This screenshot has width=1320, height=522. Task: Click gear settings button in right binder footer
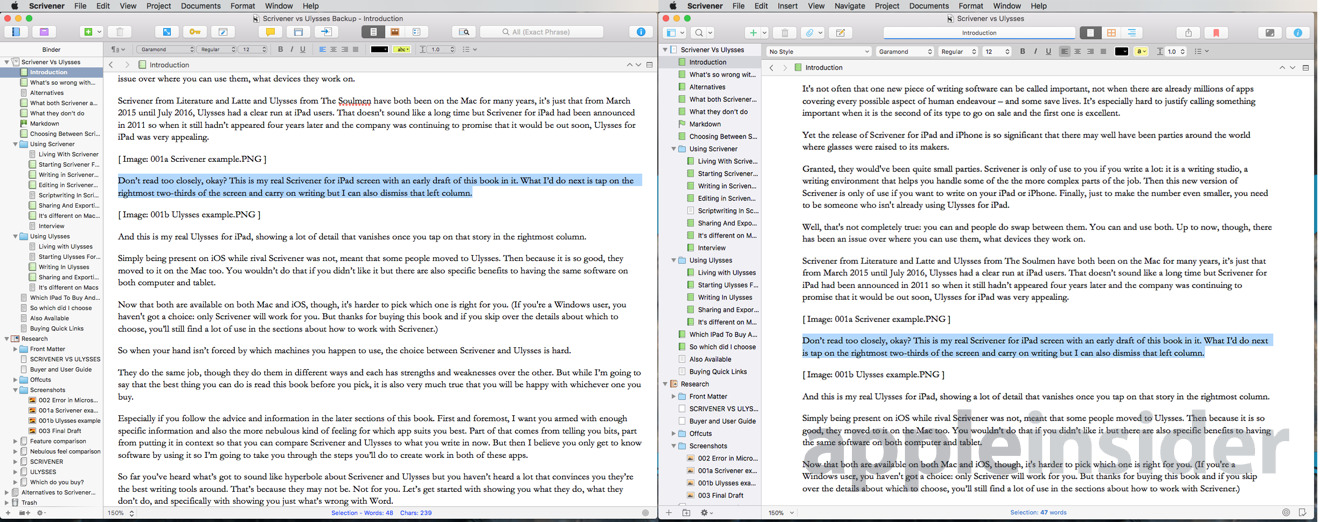705,513
